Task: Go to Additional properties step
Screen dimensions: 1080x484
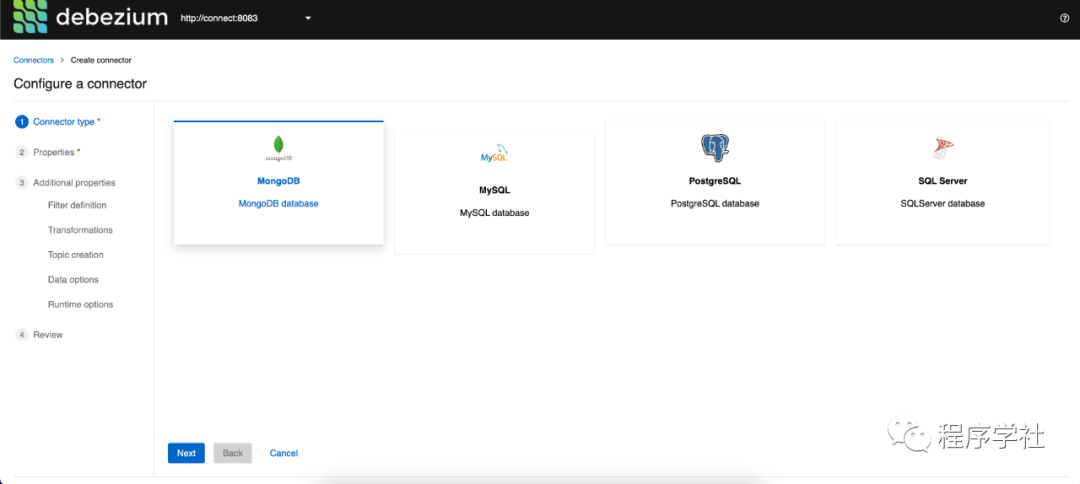Action: point(74,183)
